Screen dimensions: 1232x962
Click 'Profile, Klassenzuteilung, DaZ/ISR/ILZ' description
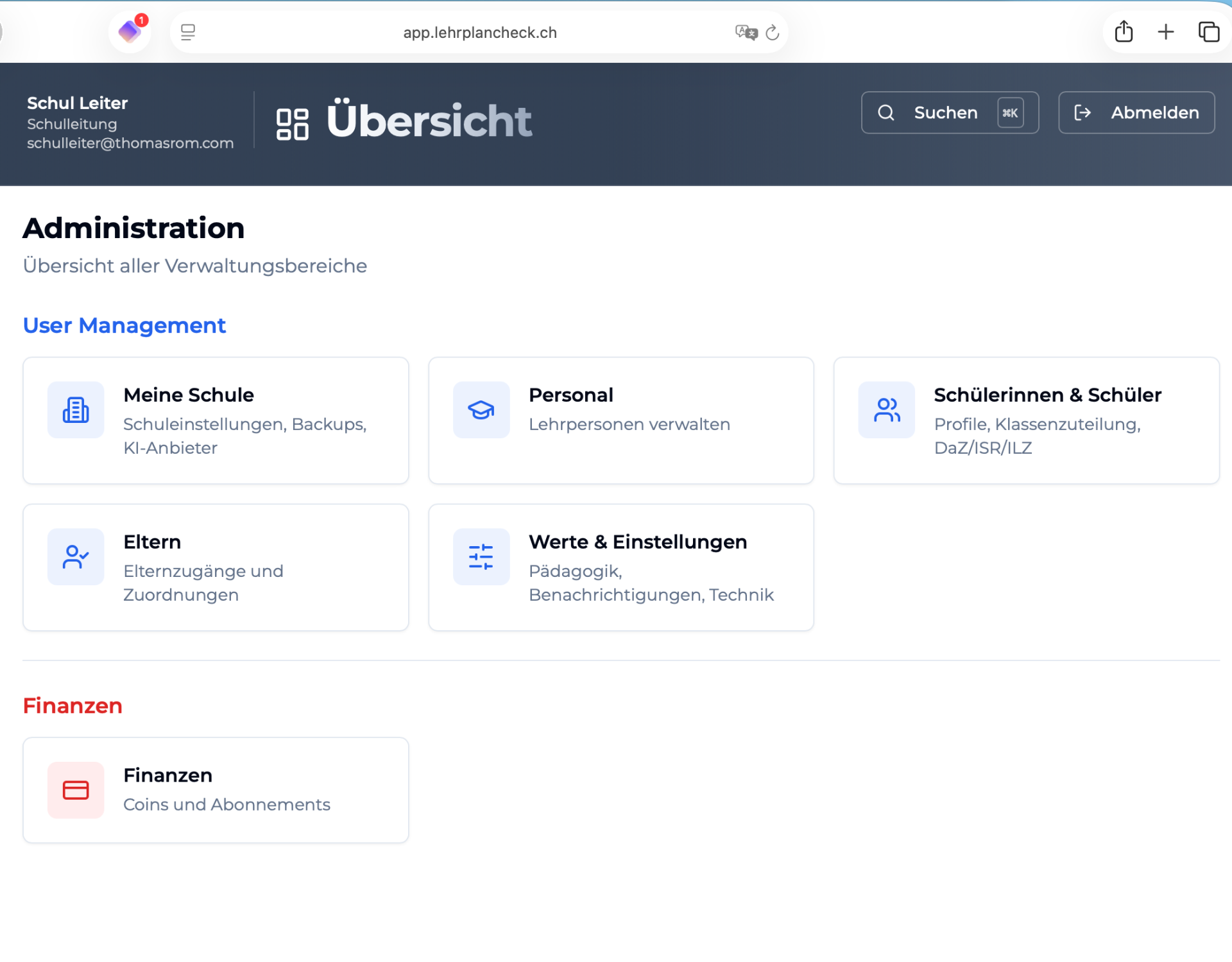click(1038, 436)
